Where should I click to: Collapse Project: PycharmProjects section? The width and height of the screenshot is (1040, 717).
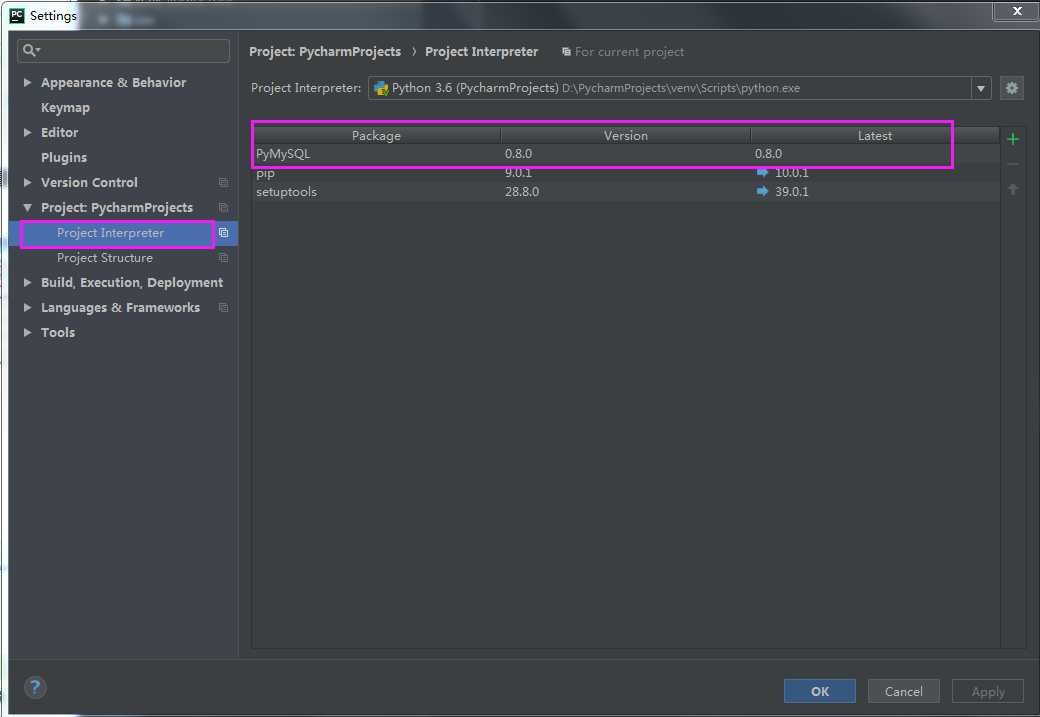pos(27,208)
